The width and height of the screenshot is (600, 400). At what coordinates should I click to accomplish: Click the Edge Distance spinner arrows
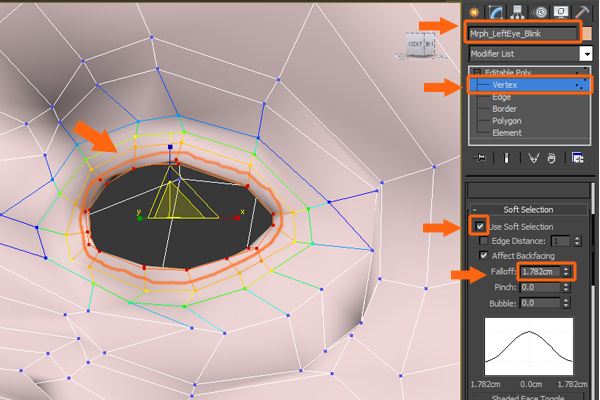tap(577, 241)
